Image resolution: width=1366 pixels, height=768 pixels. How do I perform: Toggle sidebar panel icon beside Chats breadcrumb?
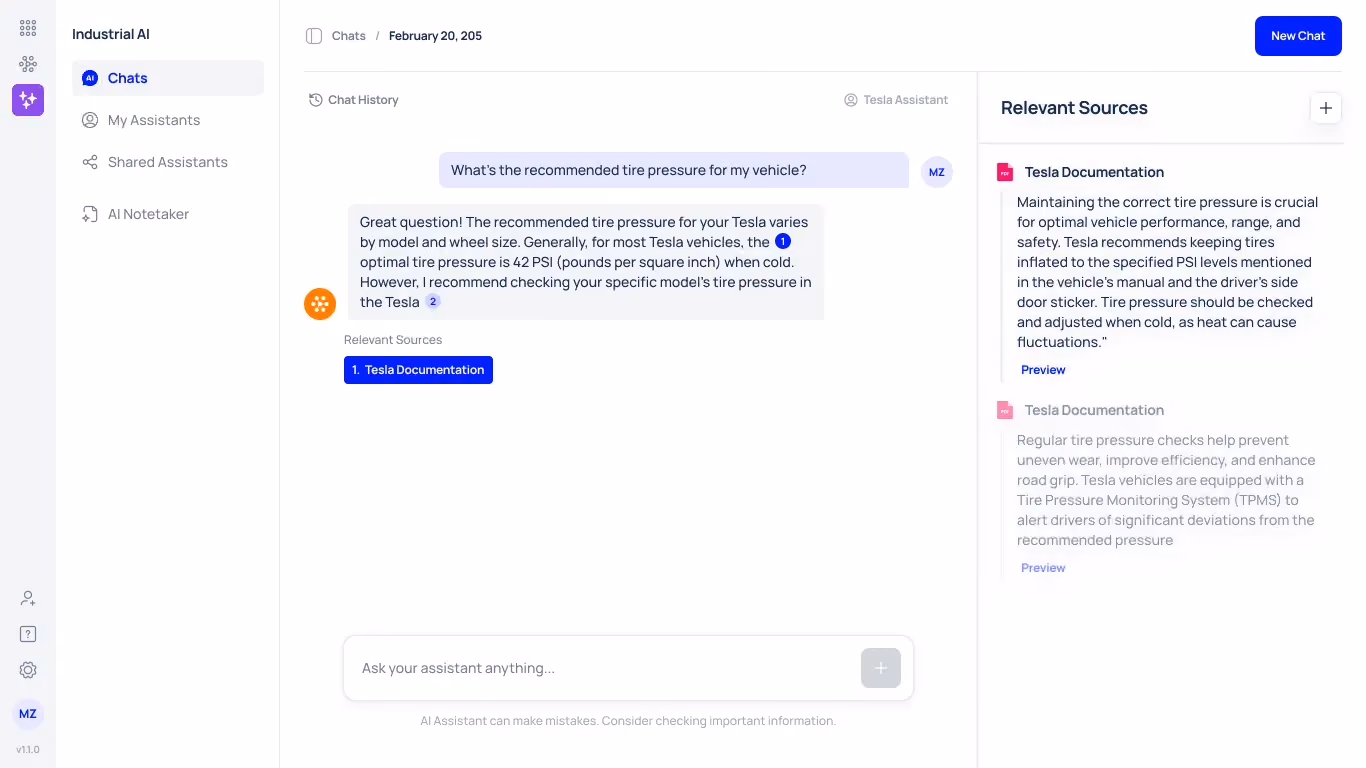coord(314,36)
